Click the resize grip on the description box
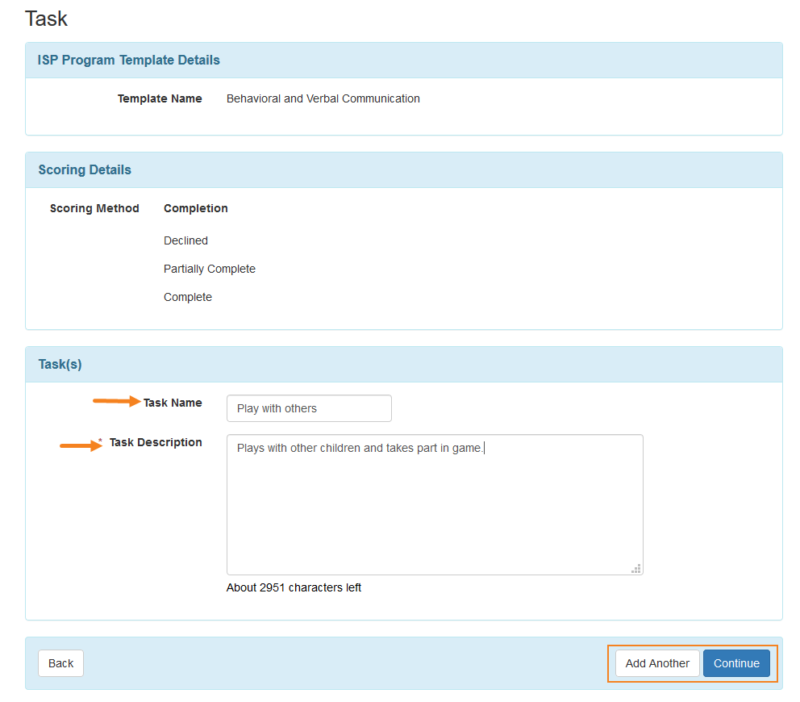Image resolution: width=800 pixels, height=702 pixels. point(636,568)
